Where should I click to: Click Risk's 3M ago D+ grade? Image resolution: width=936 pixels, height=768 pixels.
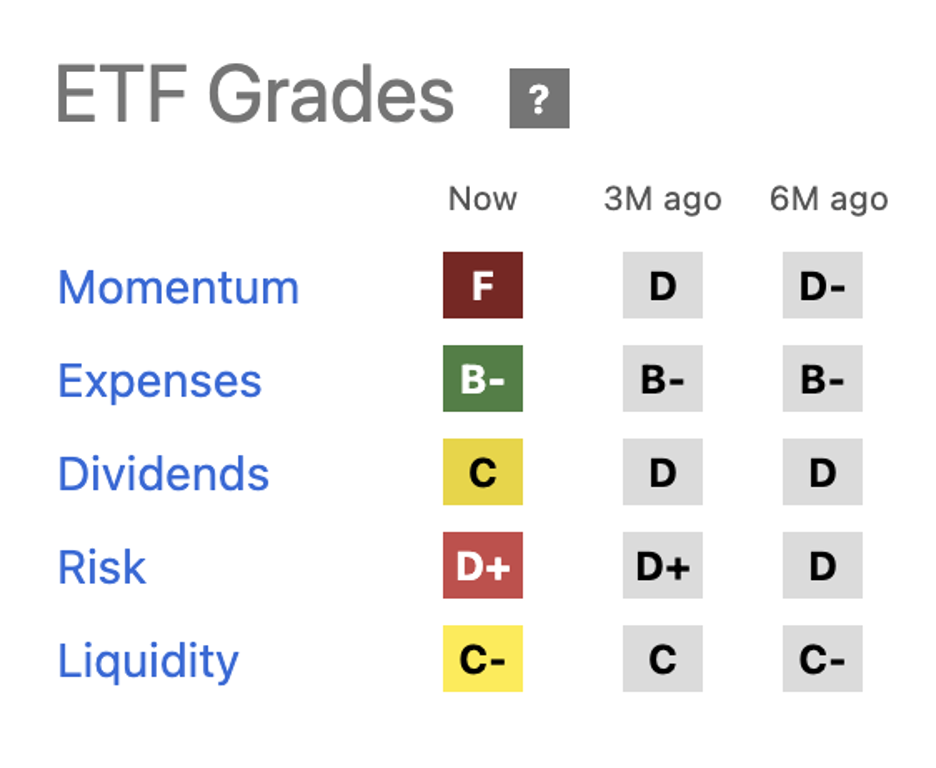point(662,566)
